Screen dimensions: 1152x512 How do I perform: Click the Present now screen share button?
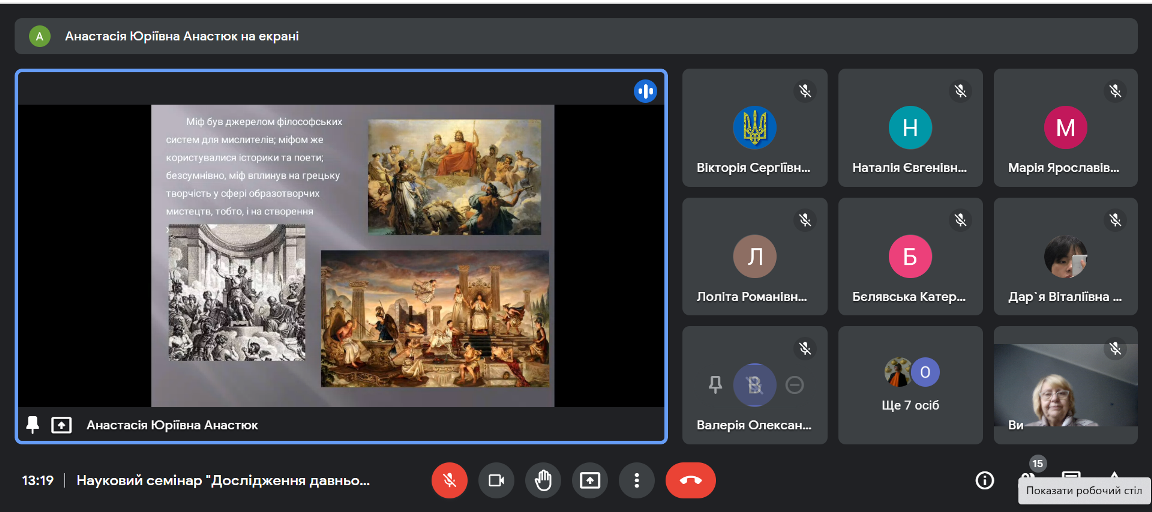(590, 480)
